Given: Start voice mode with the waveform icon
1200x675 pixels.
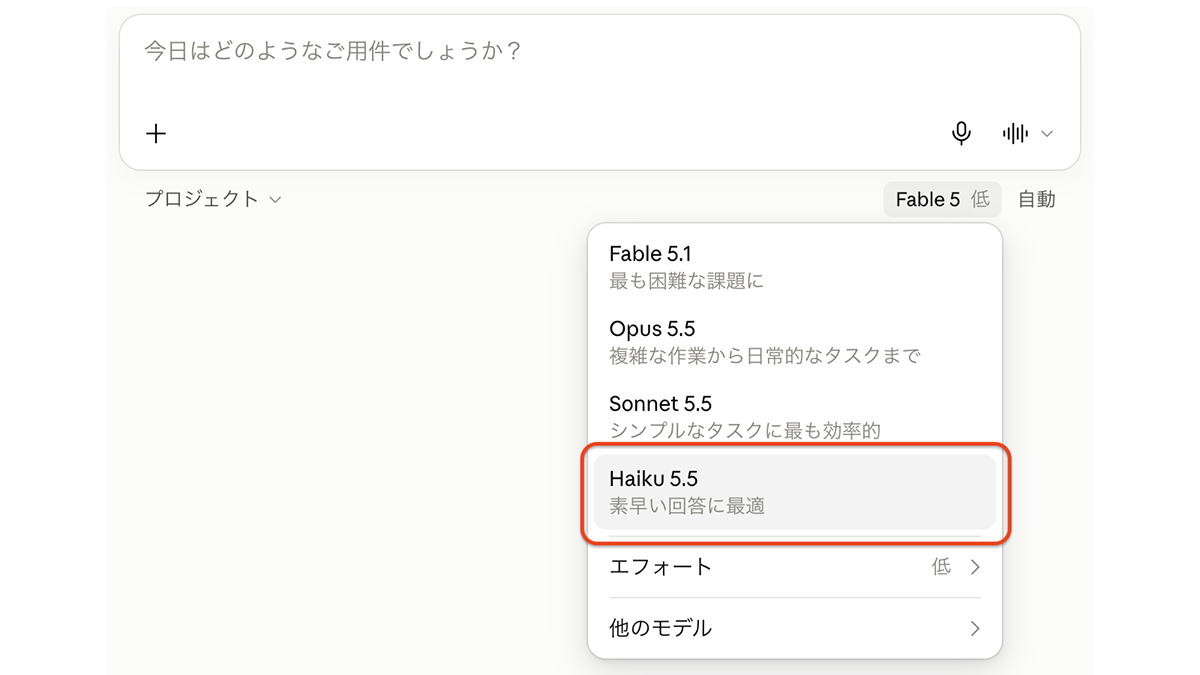Looking at the screenshot, I should click(1015, 133).
